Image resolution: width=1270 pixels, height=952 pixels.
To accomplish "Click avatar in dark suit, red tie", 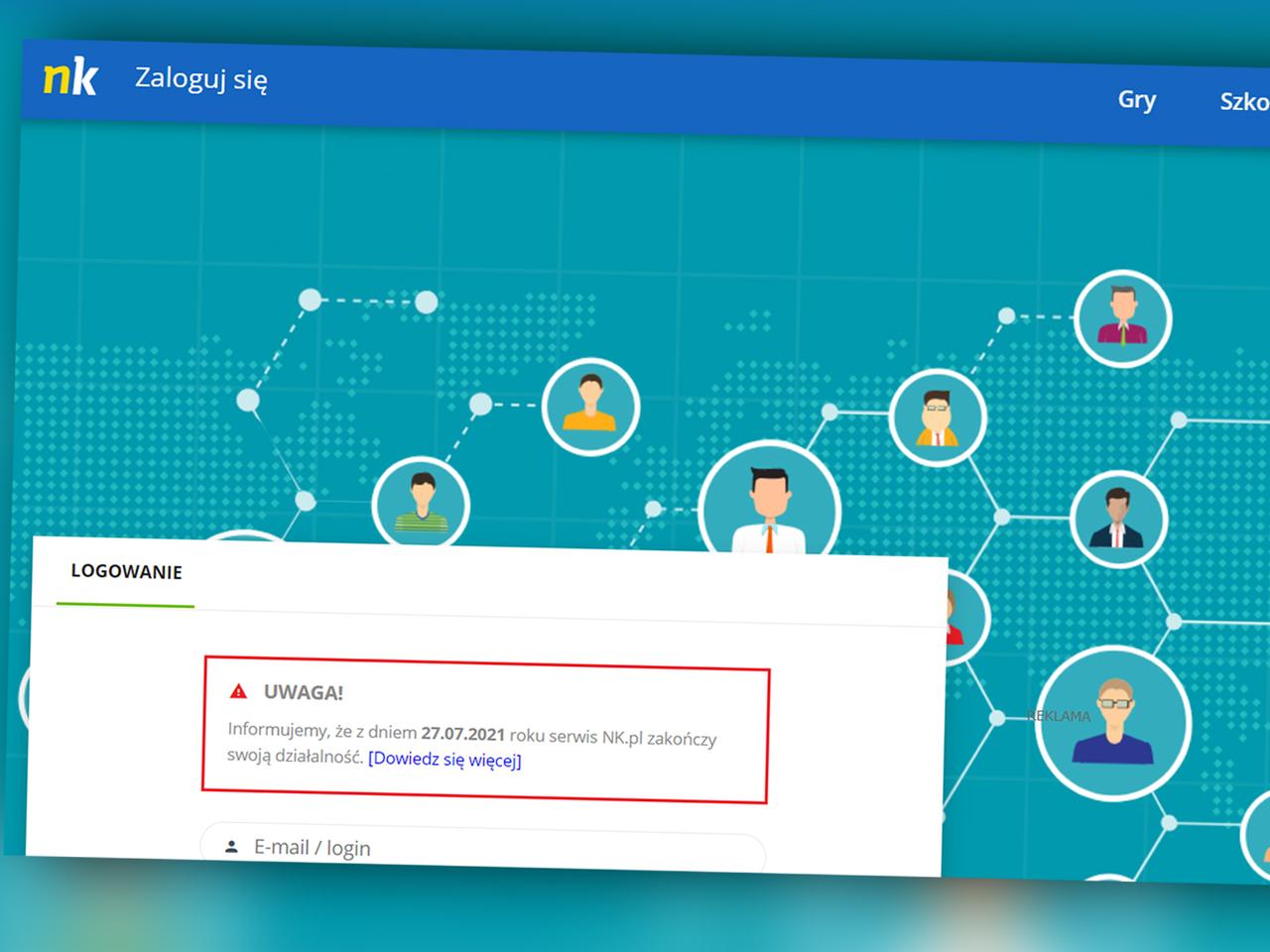I will pos(1118,519).
